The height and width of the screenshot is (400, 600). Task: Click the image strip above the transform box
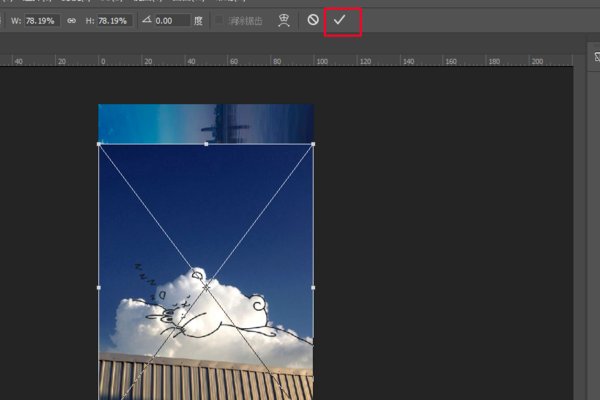point(205,123)
